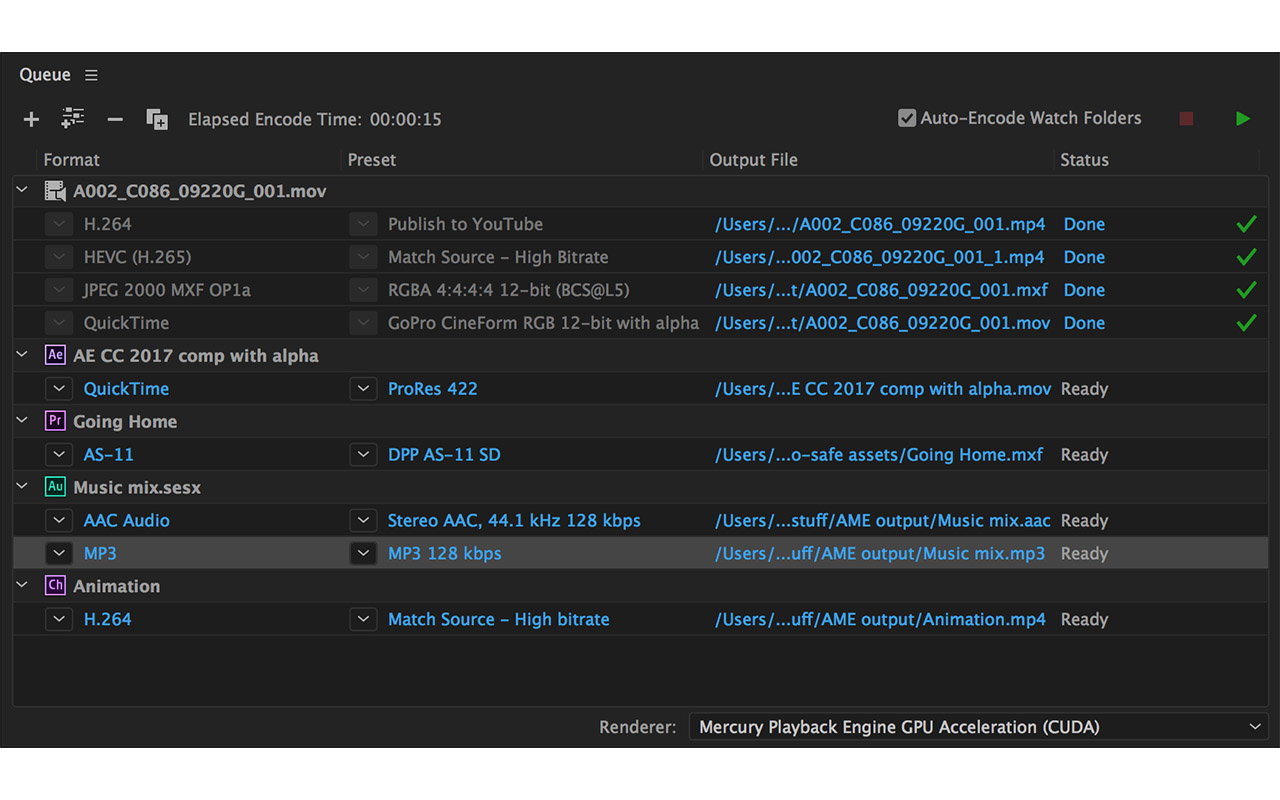
Task: Open the Going Home.mxf output file path
Action: [879, 455]
